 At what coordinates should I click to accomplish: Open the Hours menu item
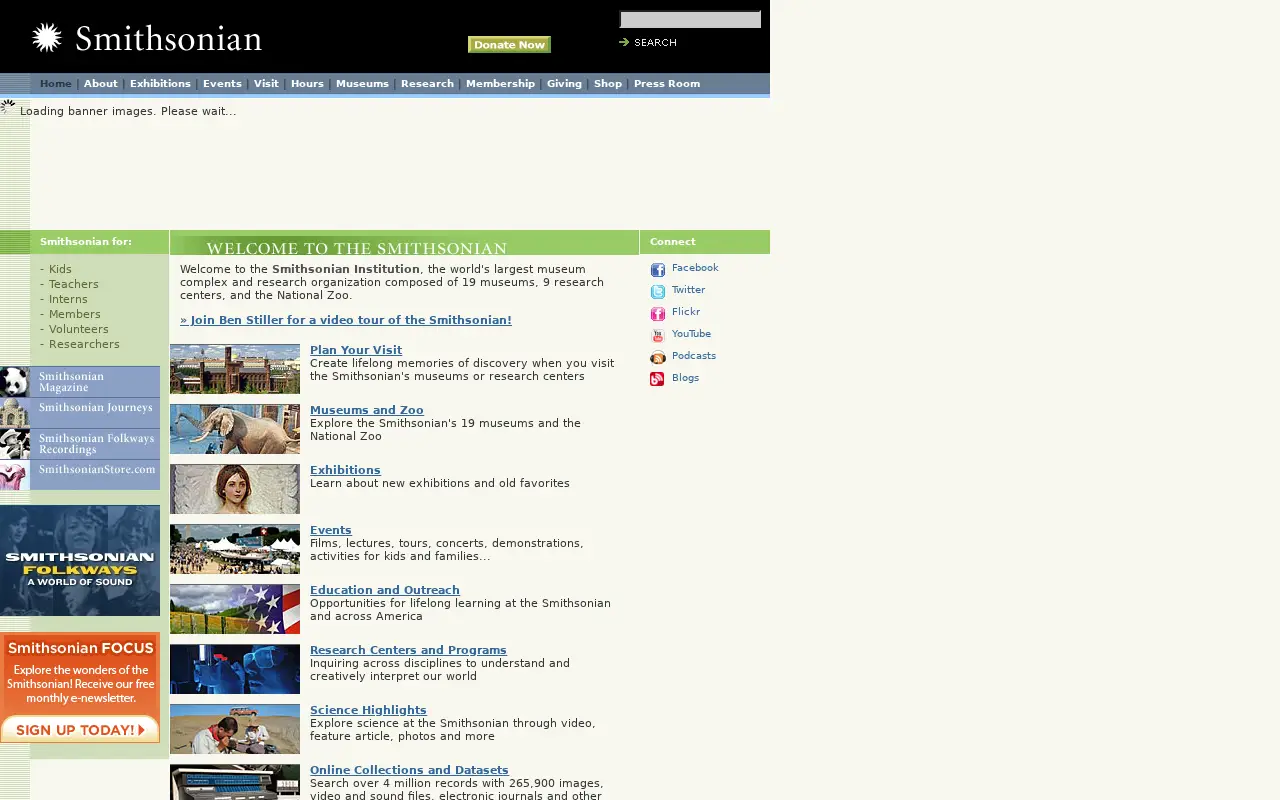pos(307,84)
